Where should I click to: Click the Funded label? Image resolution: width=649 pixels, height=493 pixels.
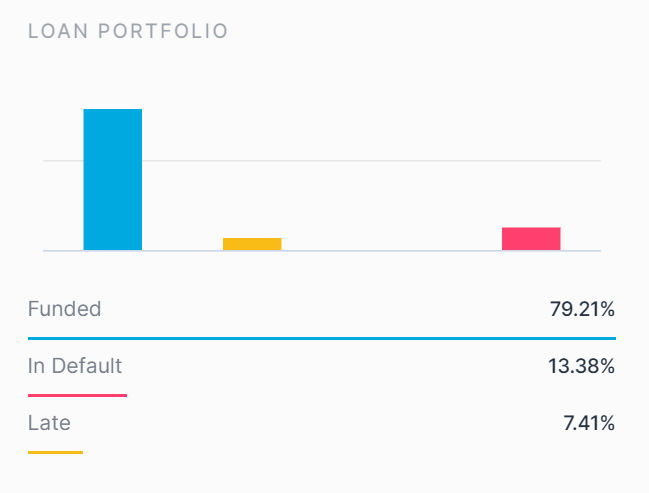tap(65, 309)
